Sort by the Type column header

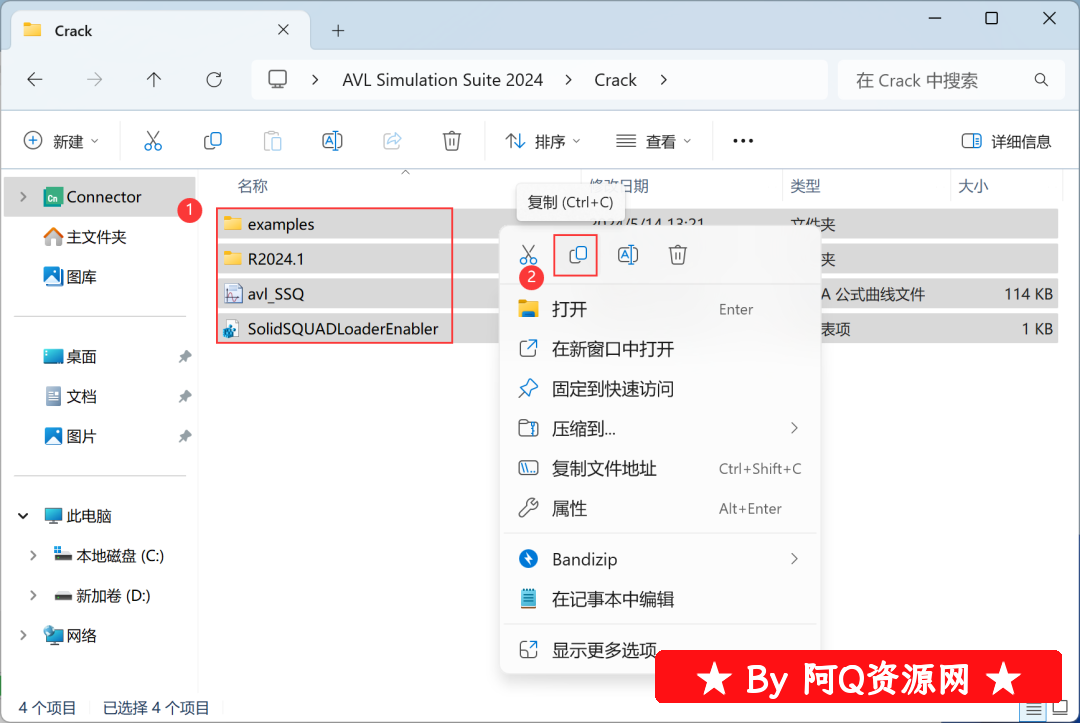click(805, 186)
